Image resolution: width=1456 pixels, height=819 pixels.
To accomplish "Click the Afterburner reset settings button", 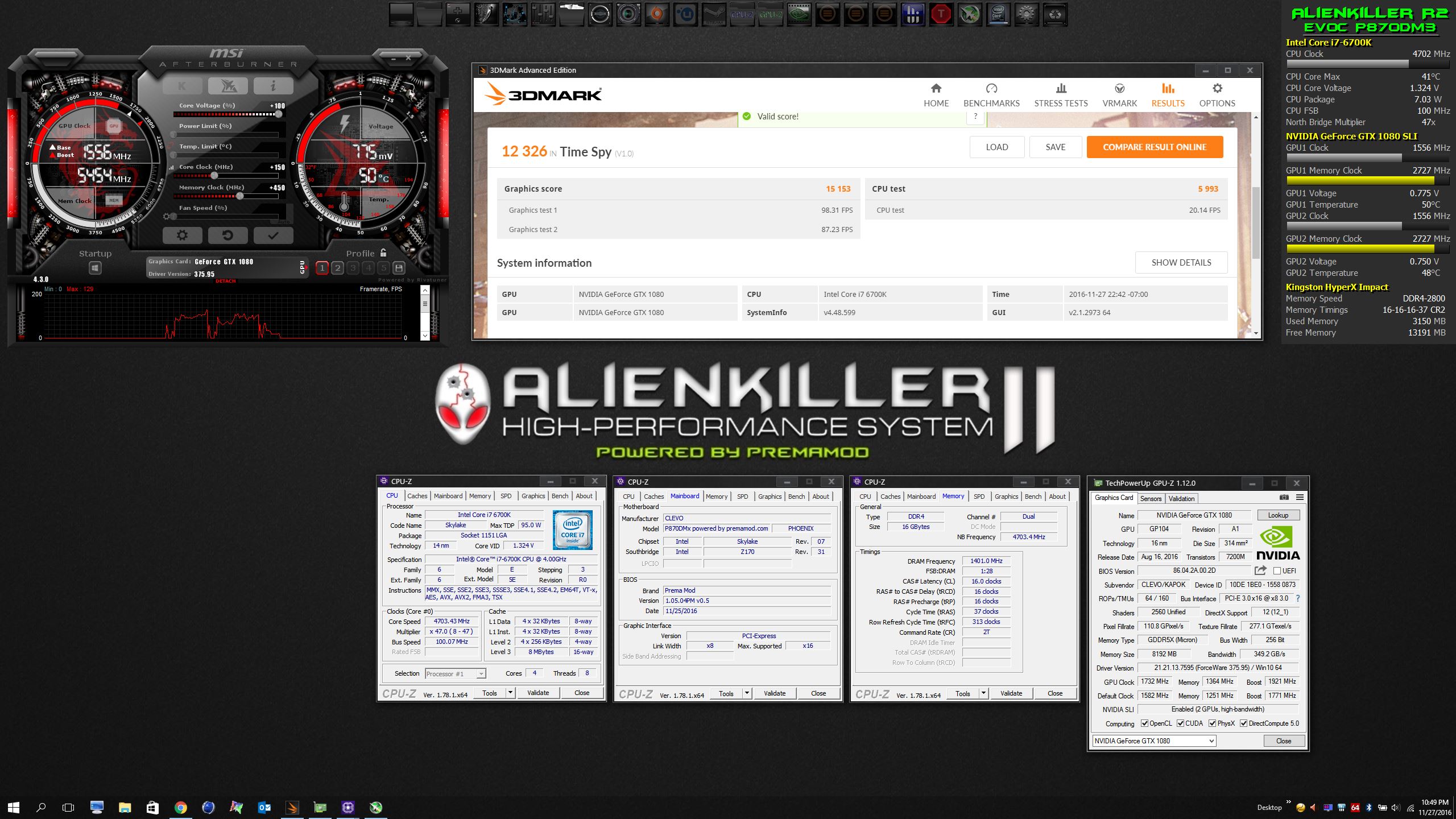I will coord(227,235).
